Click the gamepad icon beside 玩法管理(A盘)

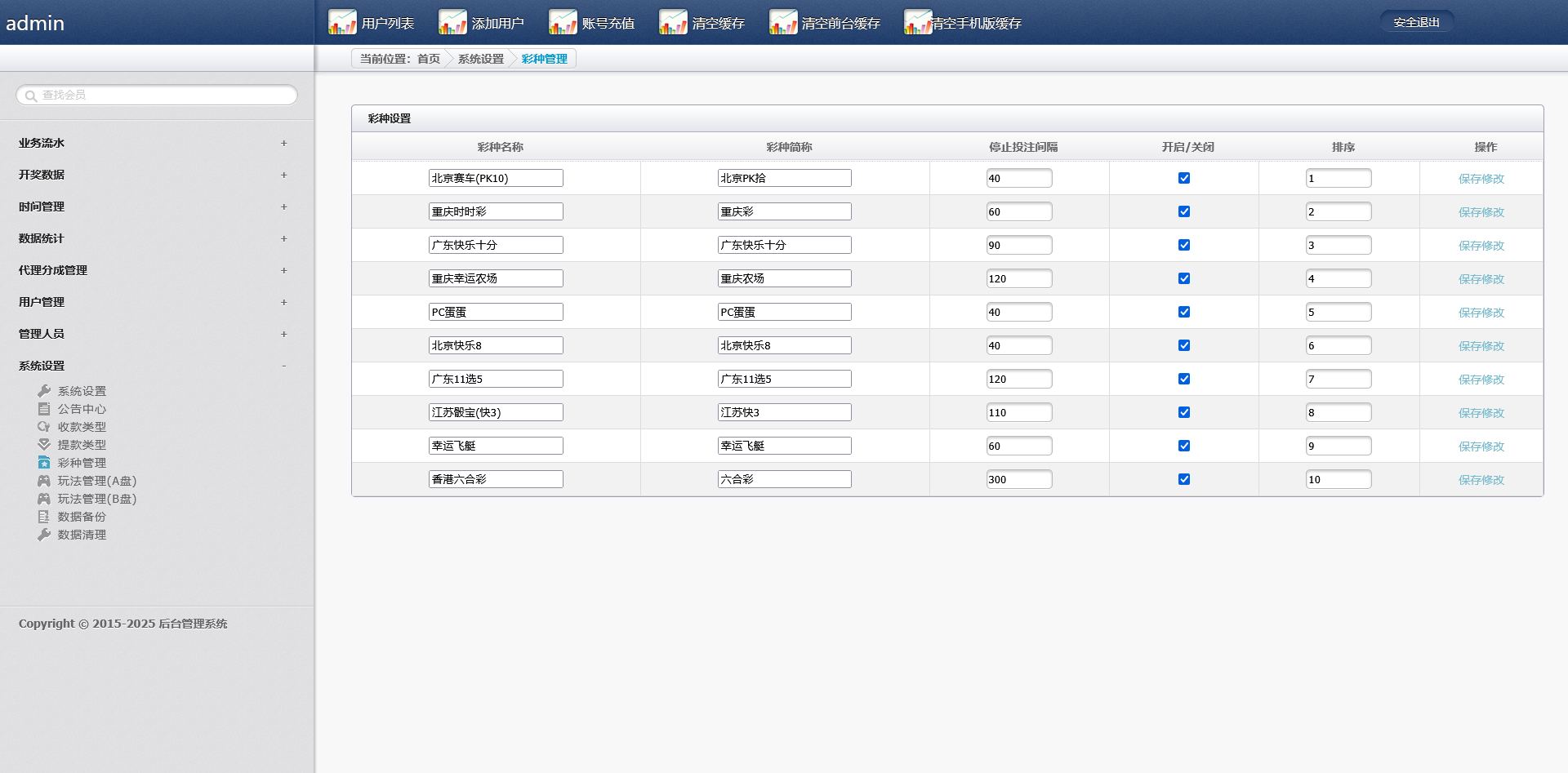[44, 481]
